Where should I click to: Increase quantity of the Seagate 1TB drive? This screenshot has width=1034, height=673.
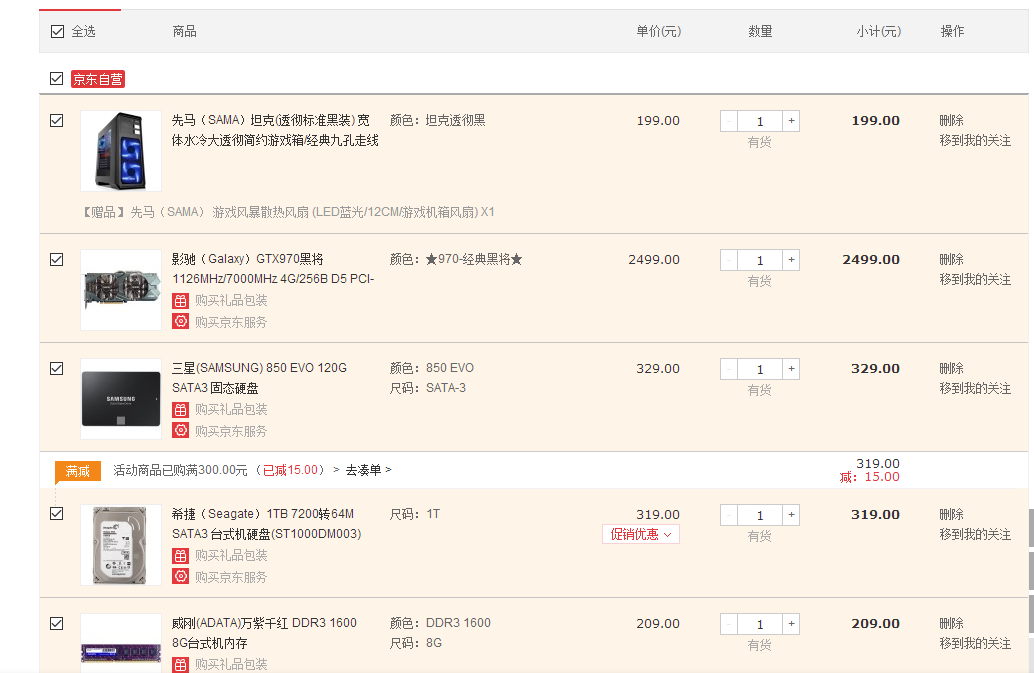pos(791,515)
